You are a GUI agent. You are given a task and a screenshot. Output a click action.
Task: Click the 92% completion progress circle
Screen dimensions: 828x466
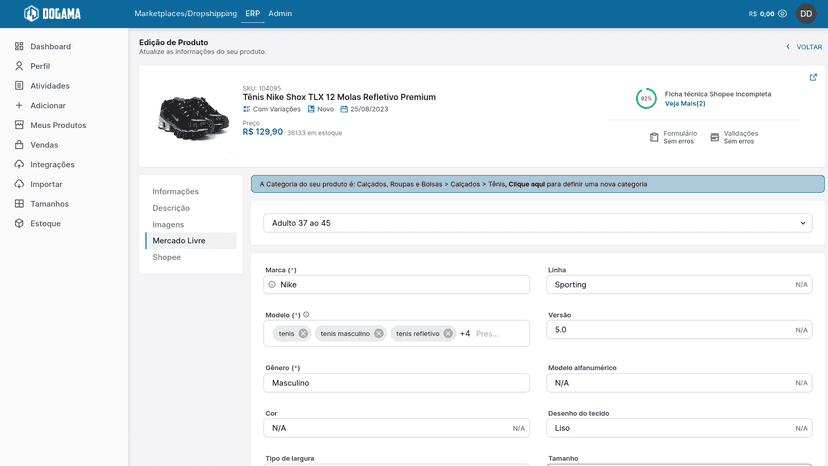point(646,99)
